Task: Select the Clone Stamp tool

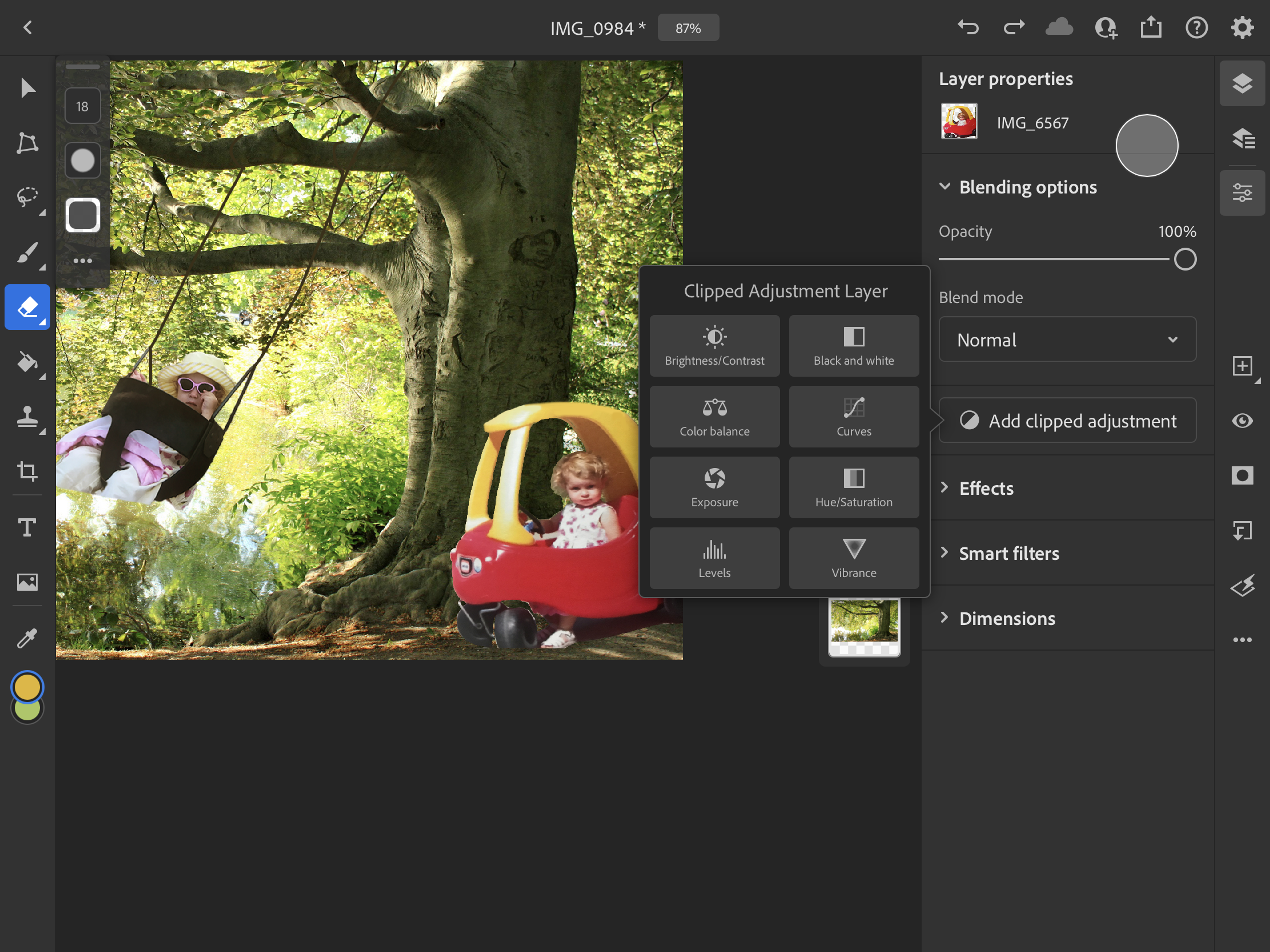Action: click(x=27, y=417)
